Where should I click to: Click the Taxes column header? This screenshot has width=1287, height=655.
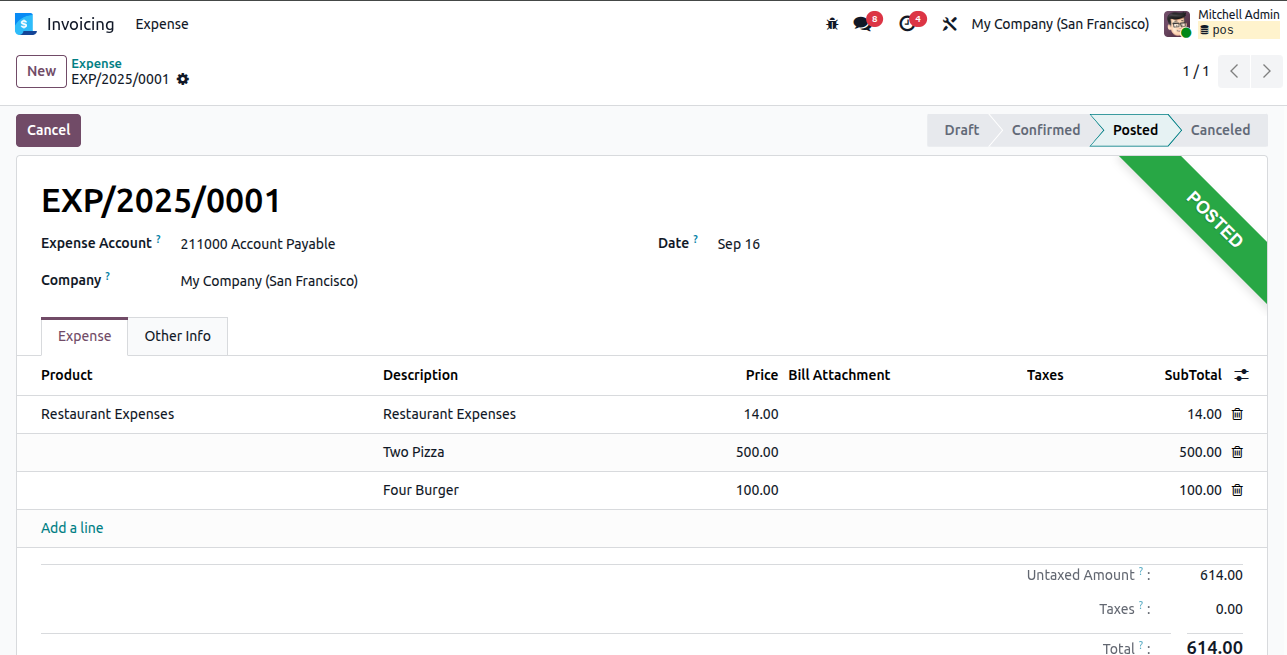(1045, 375)
